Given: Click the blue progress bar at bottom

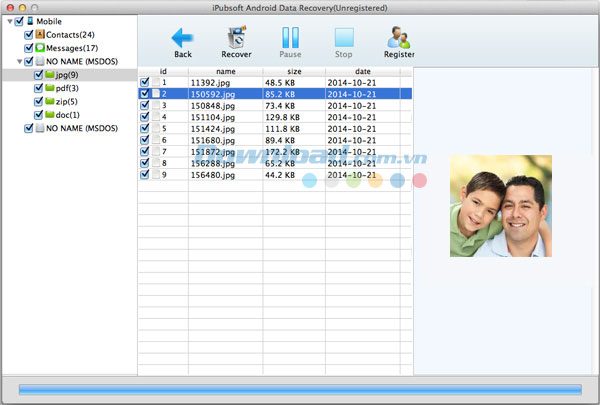Looking at the screenshot, I should click(x=300, y=388).
